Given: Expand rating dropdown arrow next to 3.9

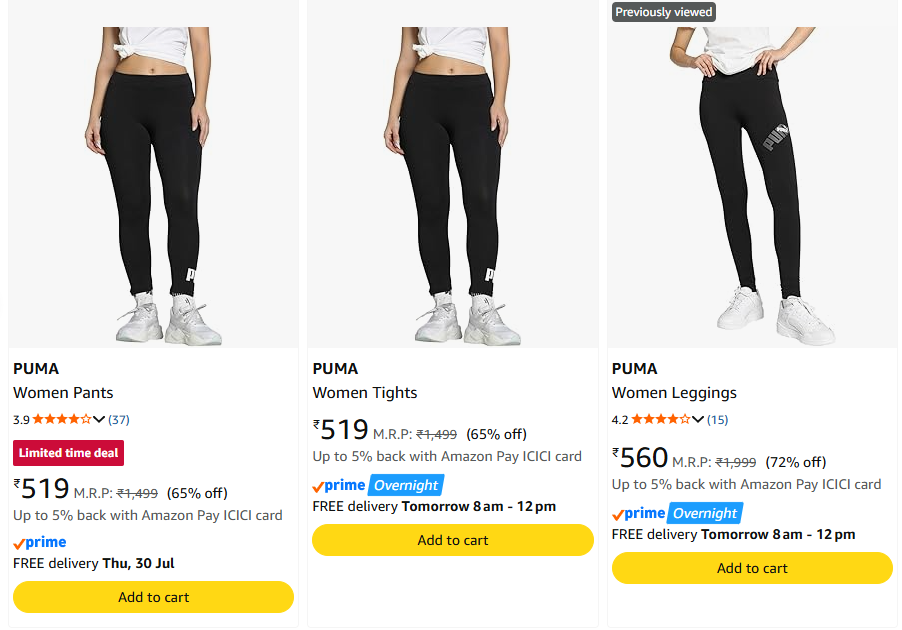Looking at the screenshot, I should 99,419.
